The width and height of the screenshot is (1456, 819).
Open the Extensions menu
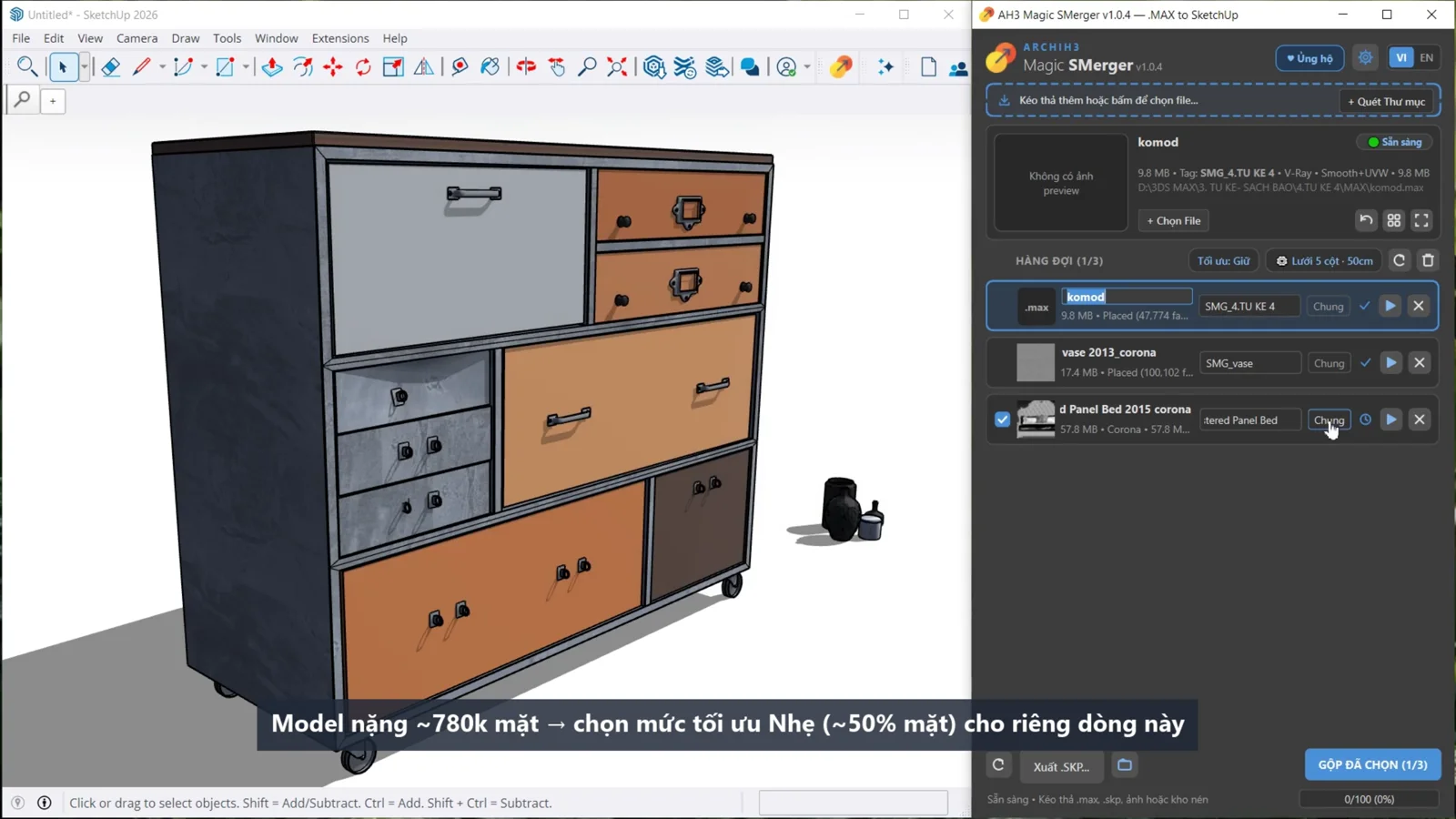click(340, 38)
